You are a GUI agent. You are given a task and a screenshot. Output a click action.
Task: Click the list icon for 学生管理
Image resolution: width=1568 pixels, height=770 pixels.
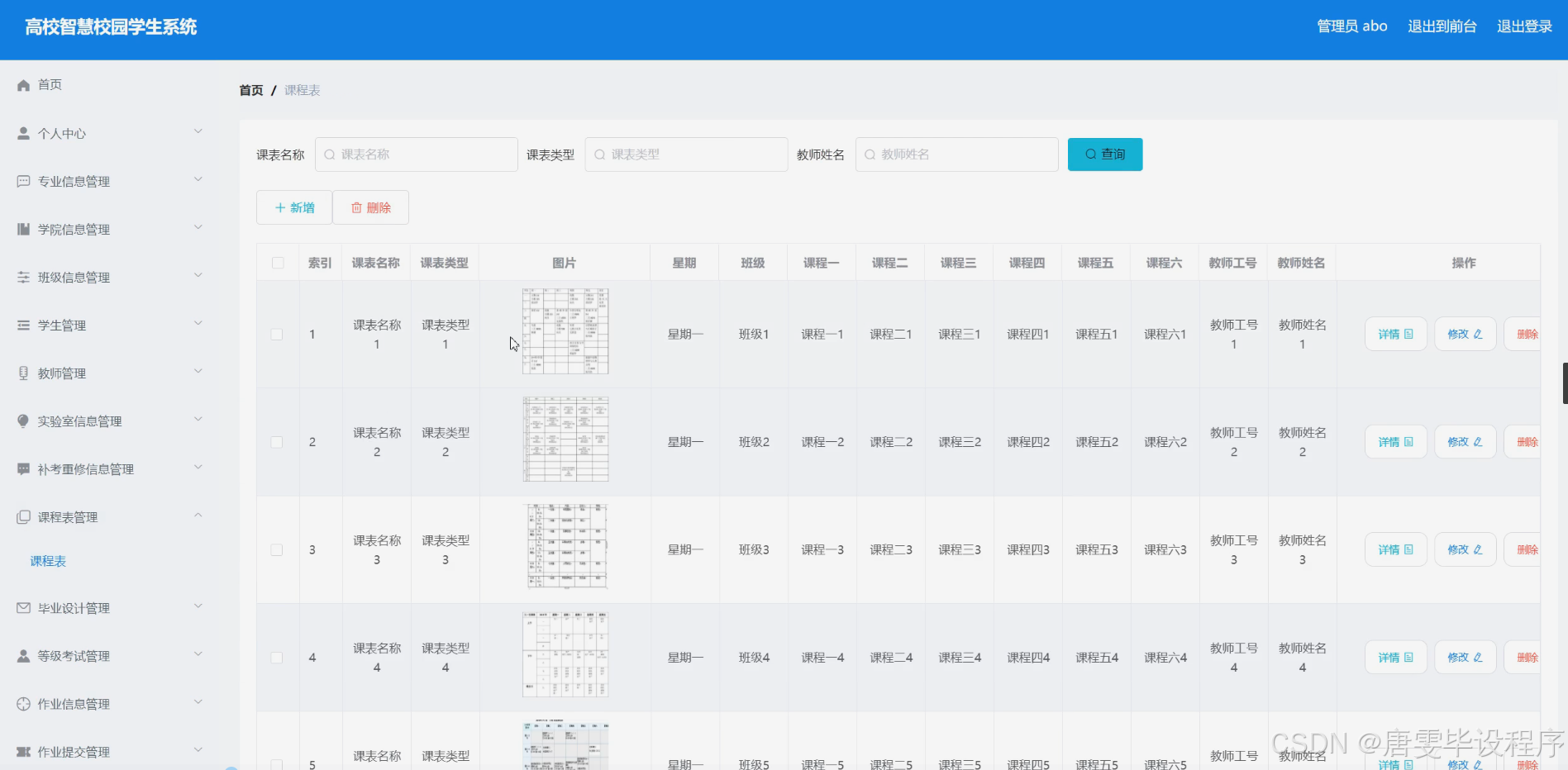23,325
